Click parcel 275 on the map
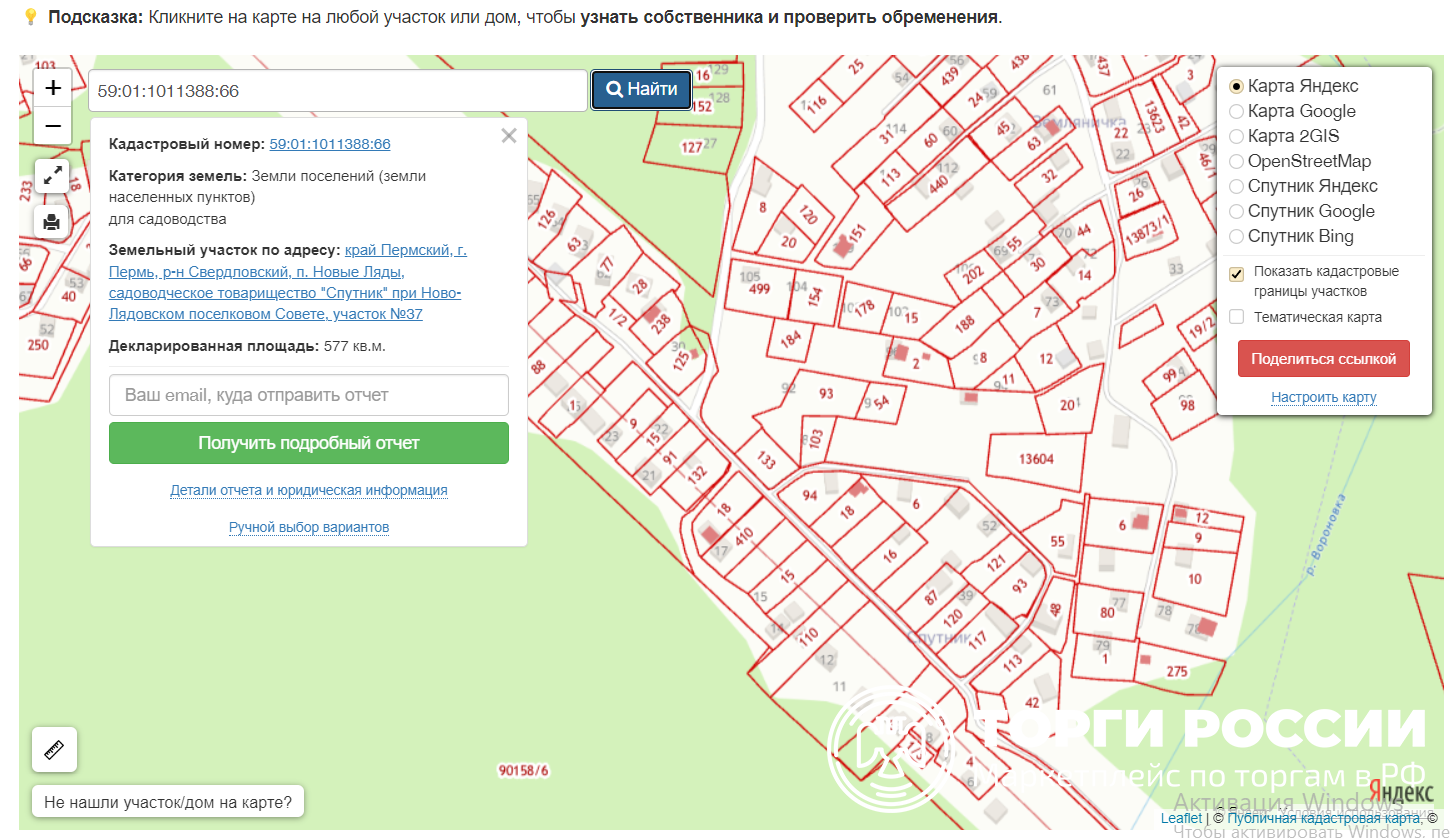 pos(1177,672)
